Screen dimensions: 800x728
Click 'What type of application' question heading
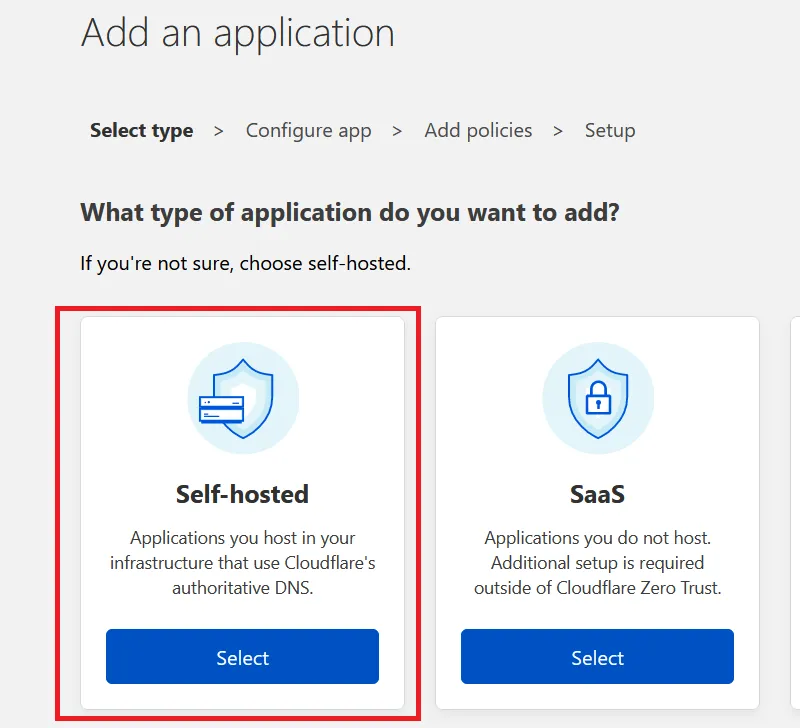pyautogui.click(x=350, y=213)
